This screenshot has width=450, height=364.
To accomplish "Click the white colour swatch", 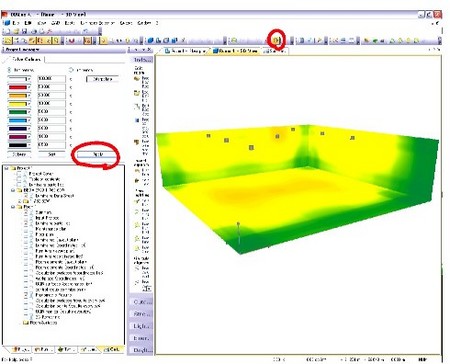I will point(18,79).
